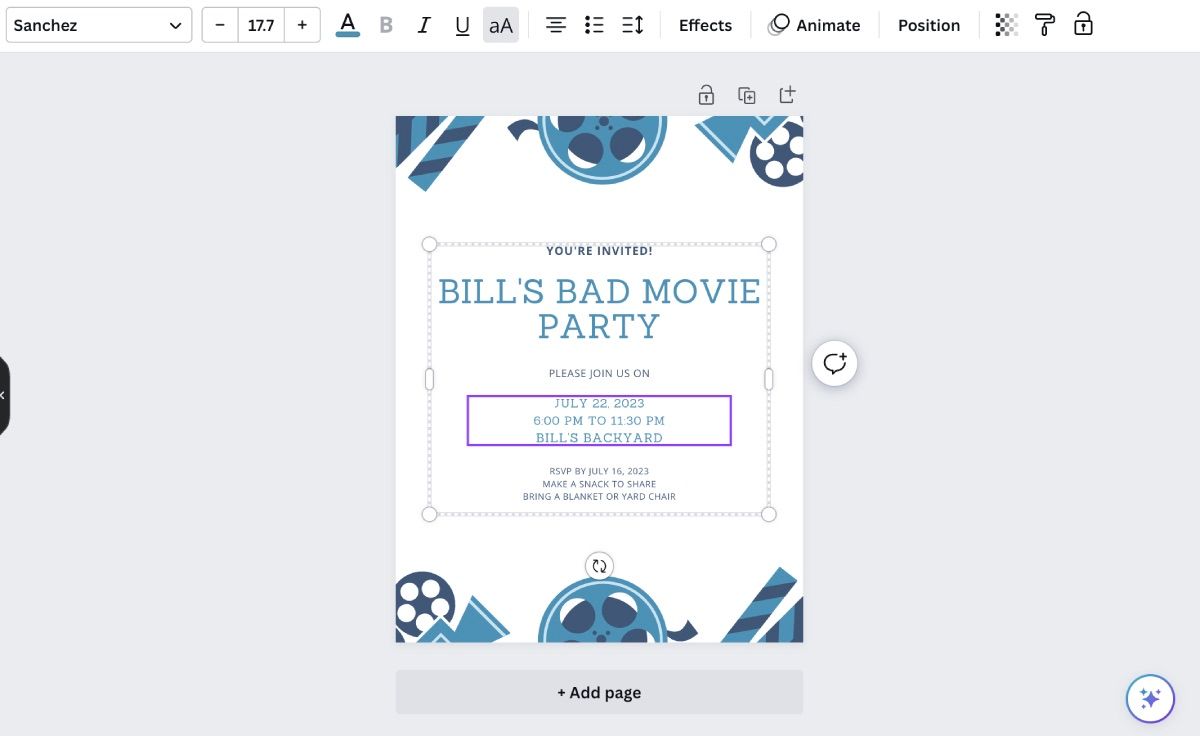Viewport: 1200px width, 736px height.
Task: Click the BILL'S BACKYARD line
Action: click(599, 437)
